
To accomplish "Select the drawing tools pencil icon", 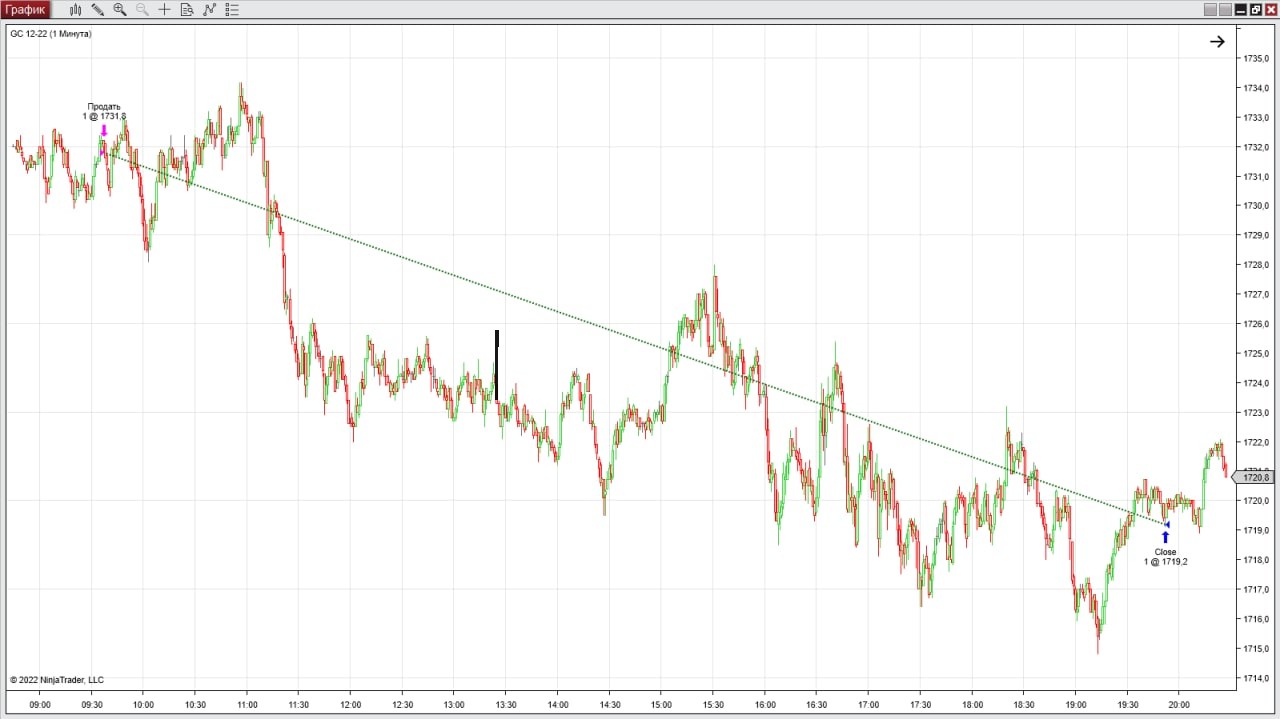I will point(97,10).
